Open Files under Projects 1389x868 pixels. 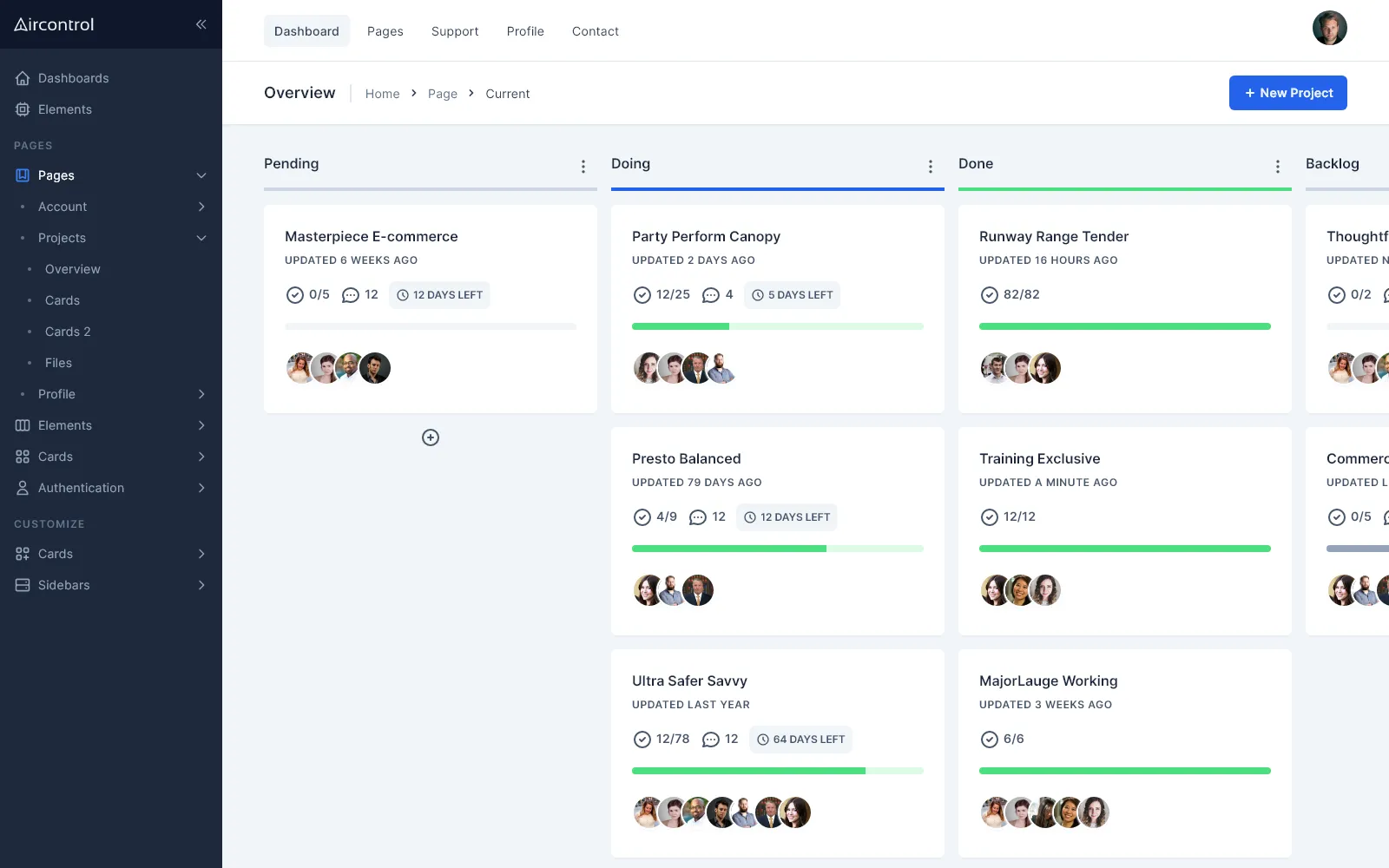point(58,363)
